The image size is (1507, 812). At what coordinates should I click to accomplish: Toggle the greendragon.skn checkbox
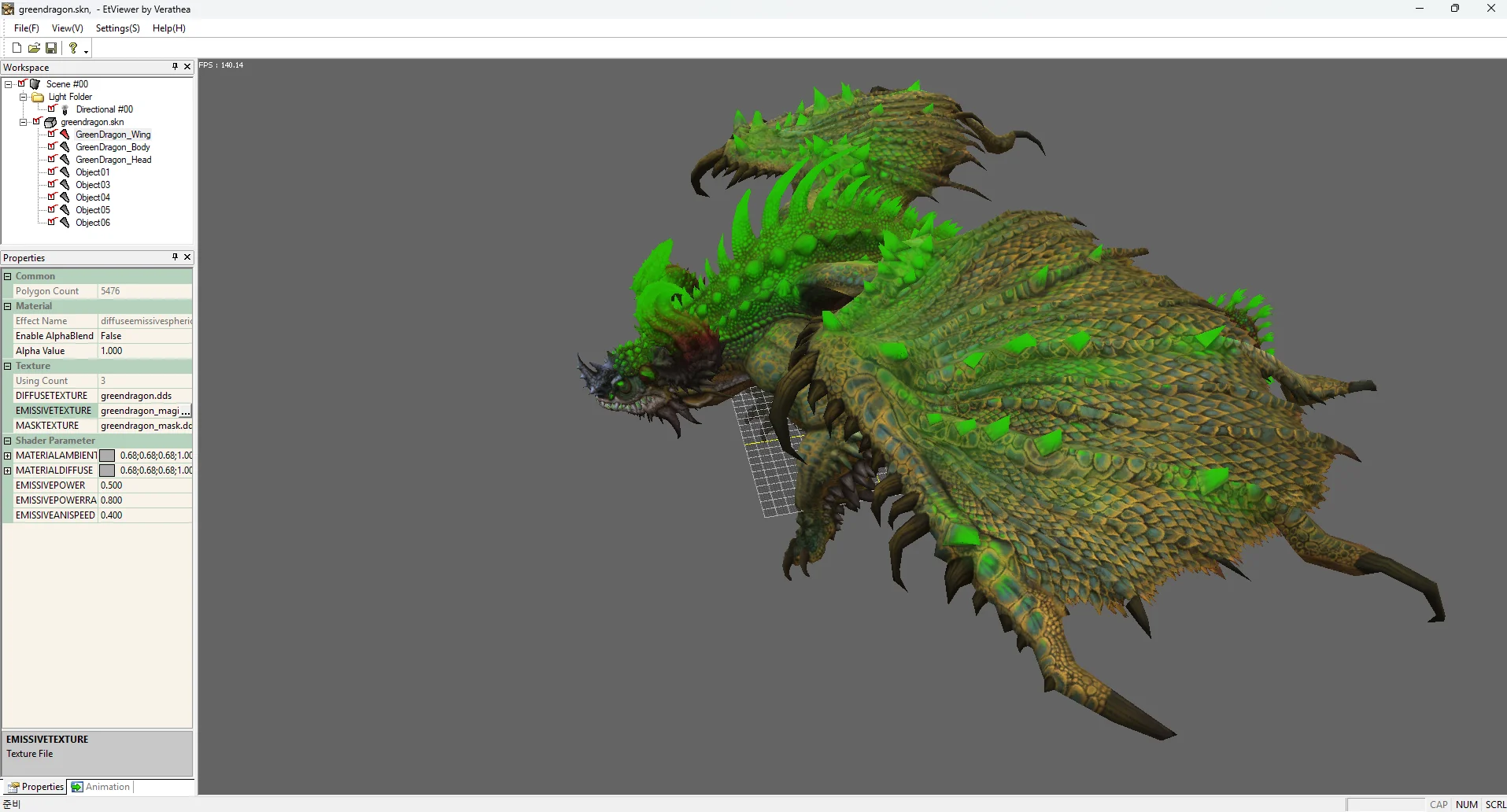click(x=36, y=121)
